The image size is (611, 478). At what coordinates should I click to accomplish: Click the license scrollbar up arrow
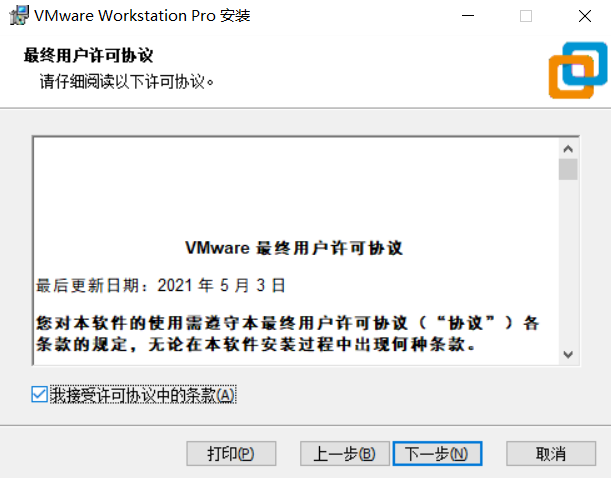(568, 149)
